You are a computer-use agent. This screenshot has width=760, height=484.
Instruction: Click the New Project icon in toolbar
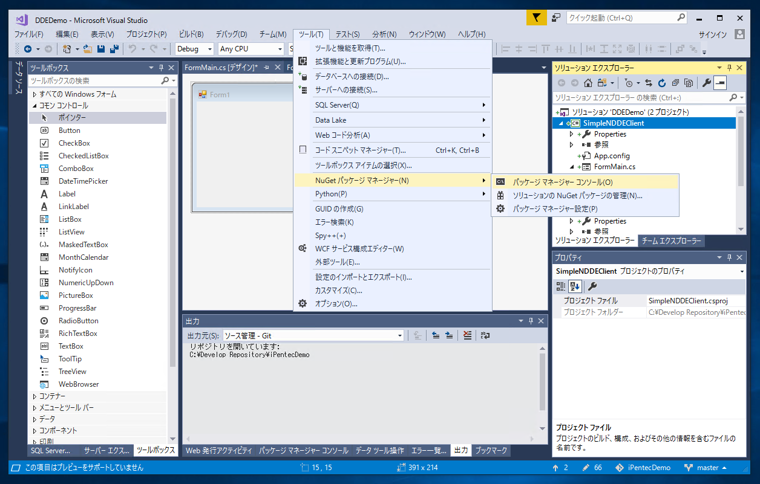pyautogui.click(x=67, y=49)
